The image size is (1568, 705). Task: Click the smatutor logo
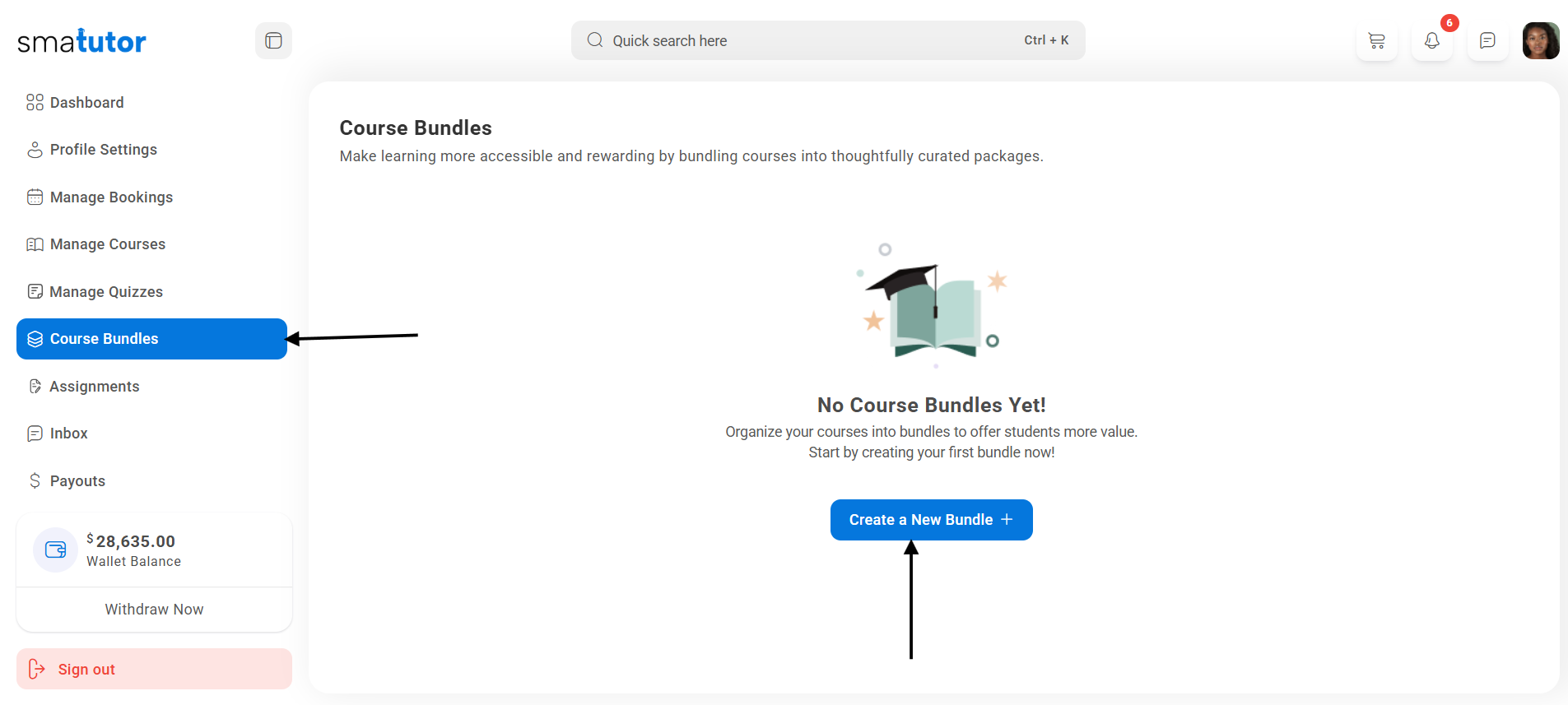[81, 41]
